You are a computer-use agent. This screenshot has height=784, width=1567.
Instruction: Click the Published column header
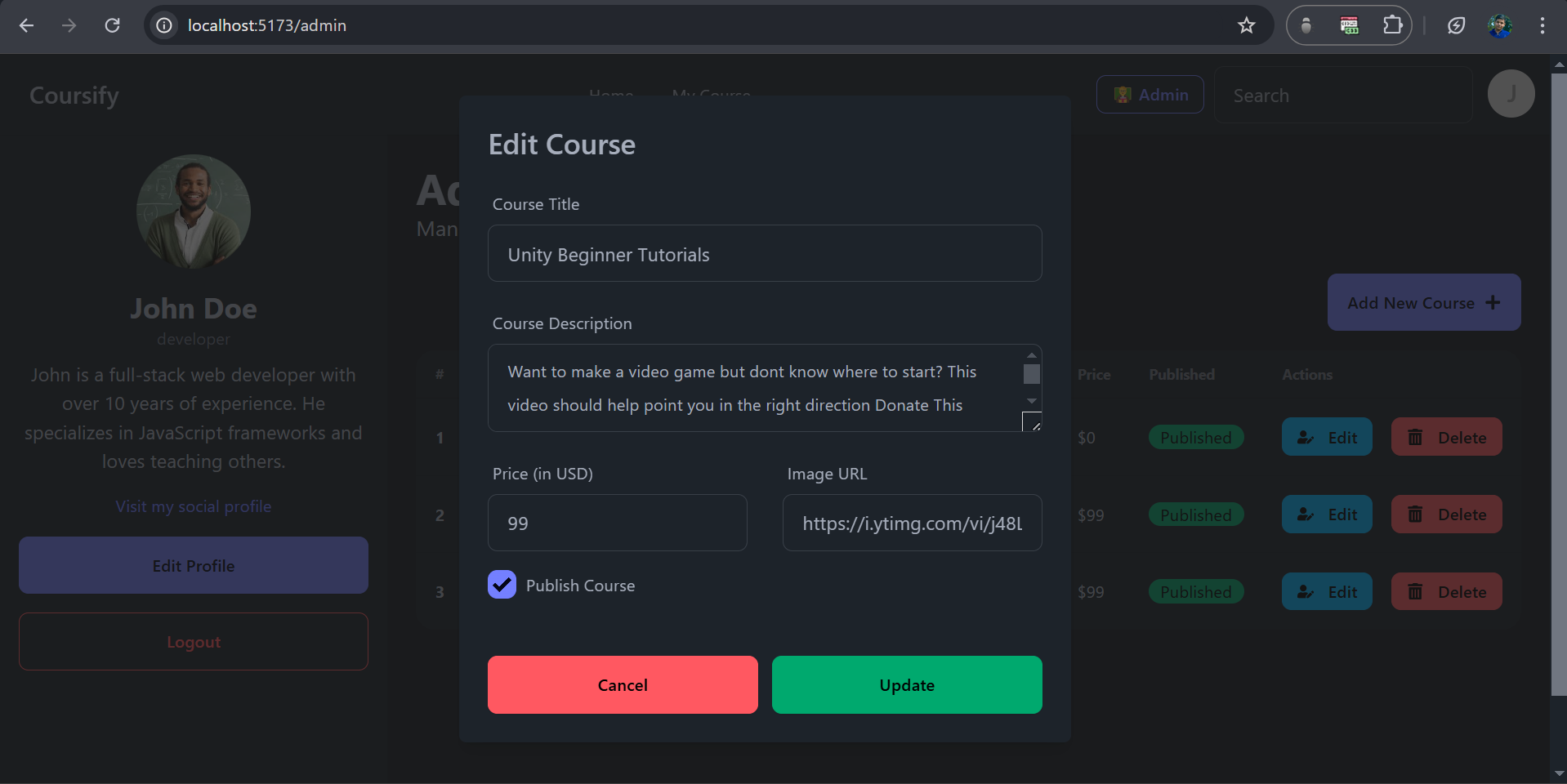coord(1182,374)
